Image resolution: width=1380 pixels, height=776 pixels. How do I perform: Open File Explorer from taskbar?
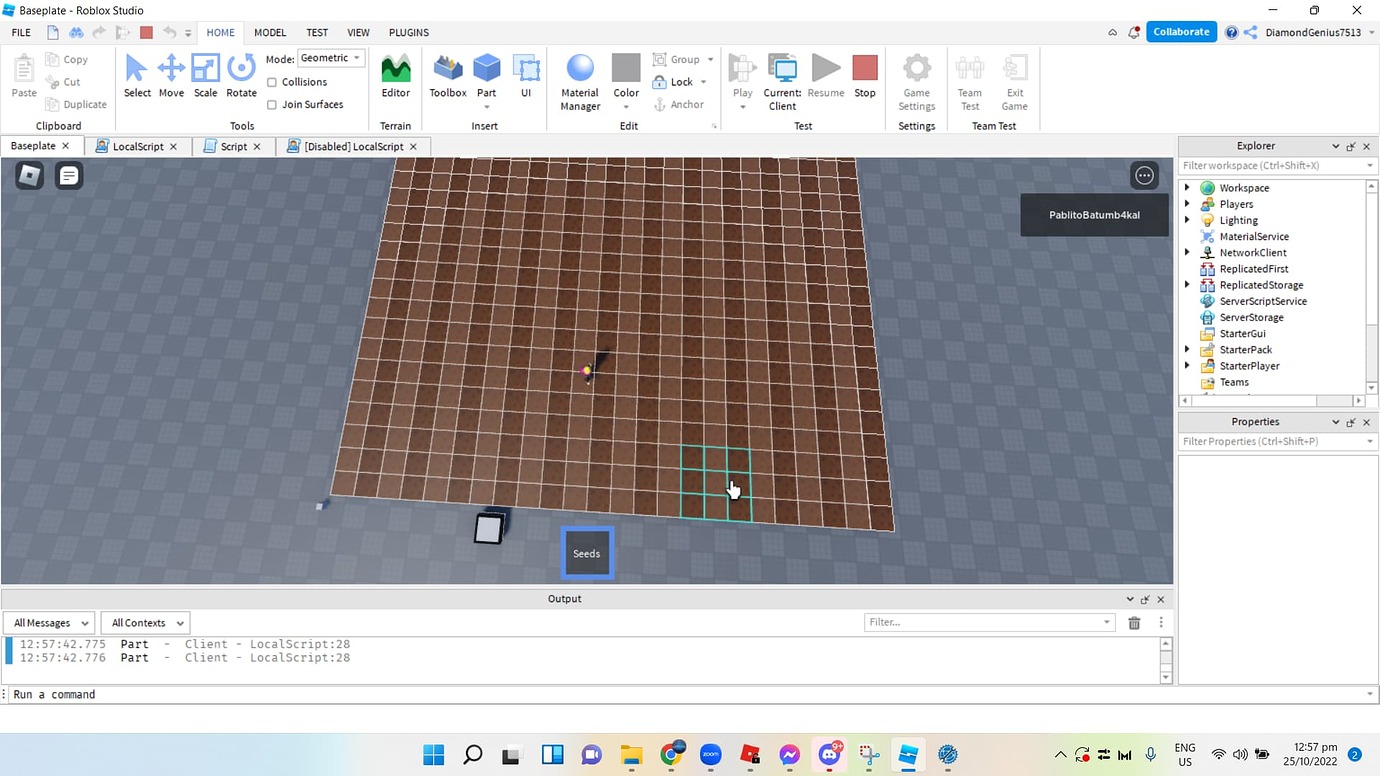tap(631, 755)
